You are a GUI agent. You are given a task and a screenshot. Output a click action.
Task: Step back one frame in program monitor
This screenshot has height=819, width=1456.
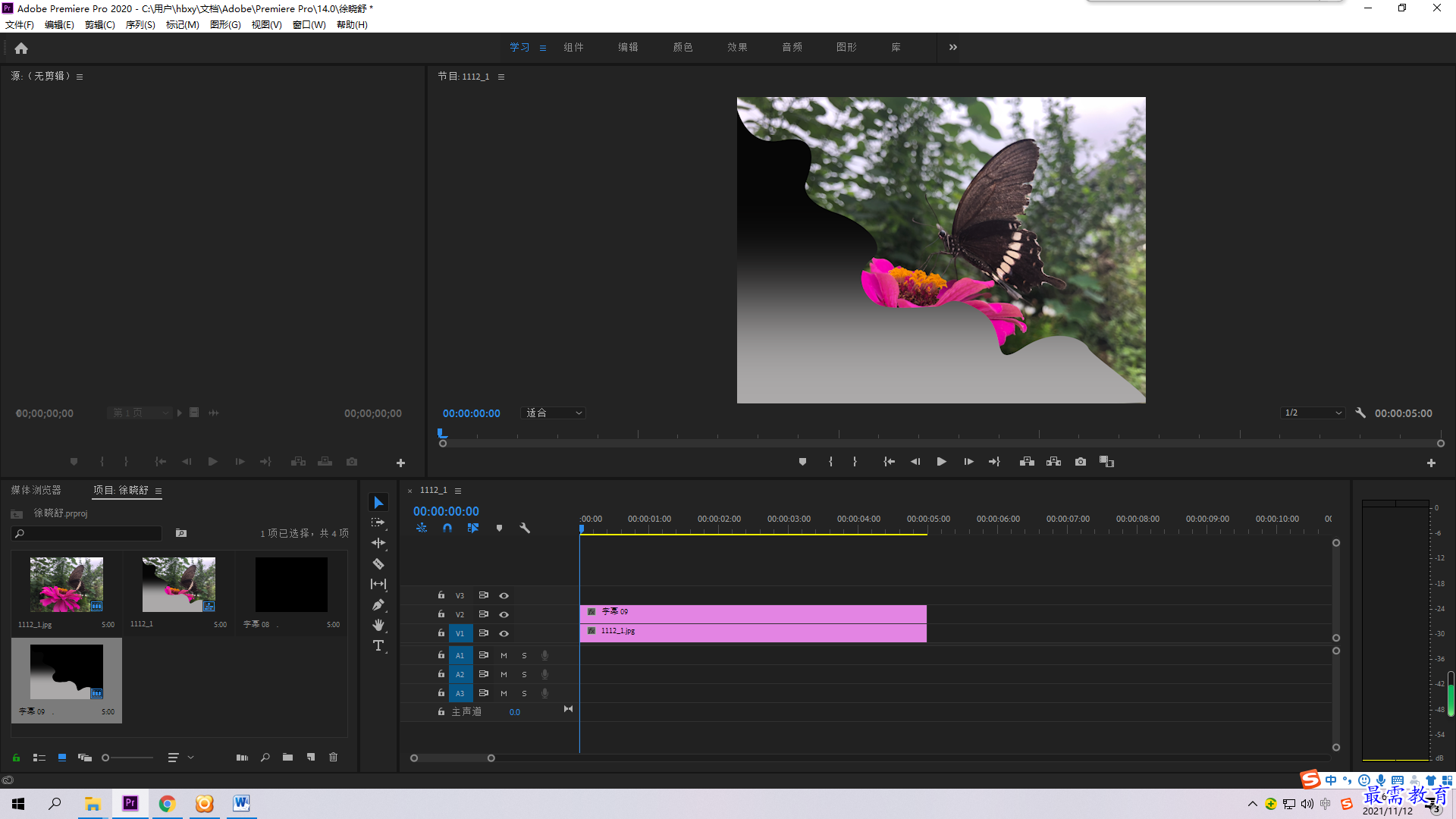point(915,462)
